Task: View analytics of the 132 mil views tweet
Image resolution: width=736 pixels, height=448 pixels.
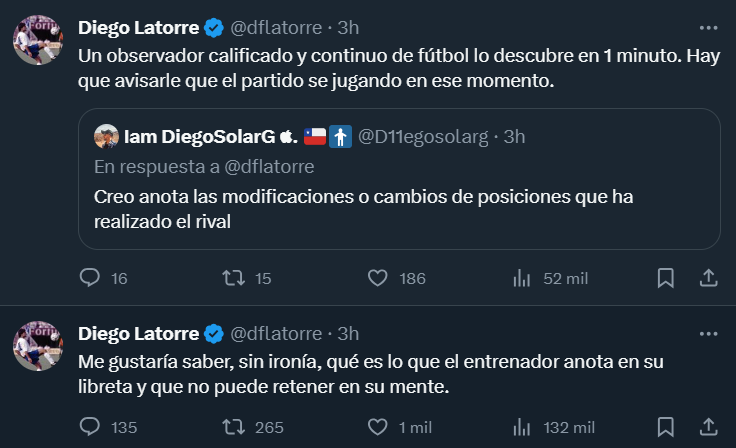Action: pos(521,427)
